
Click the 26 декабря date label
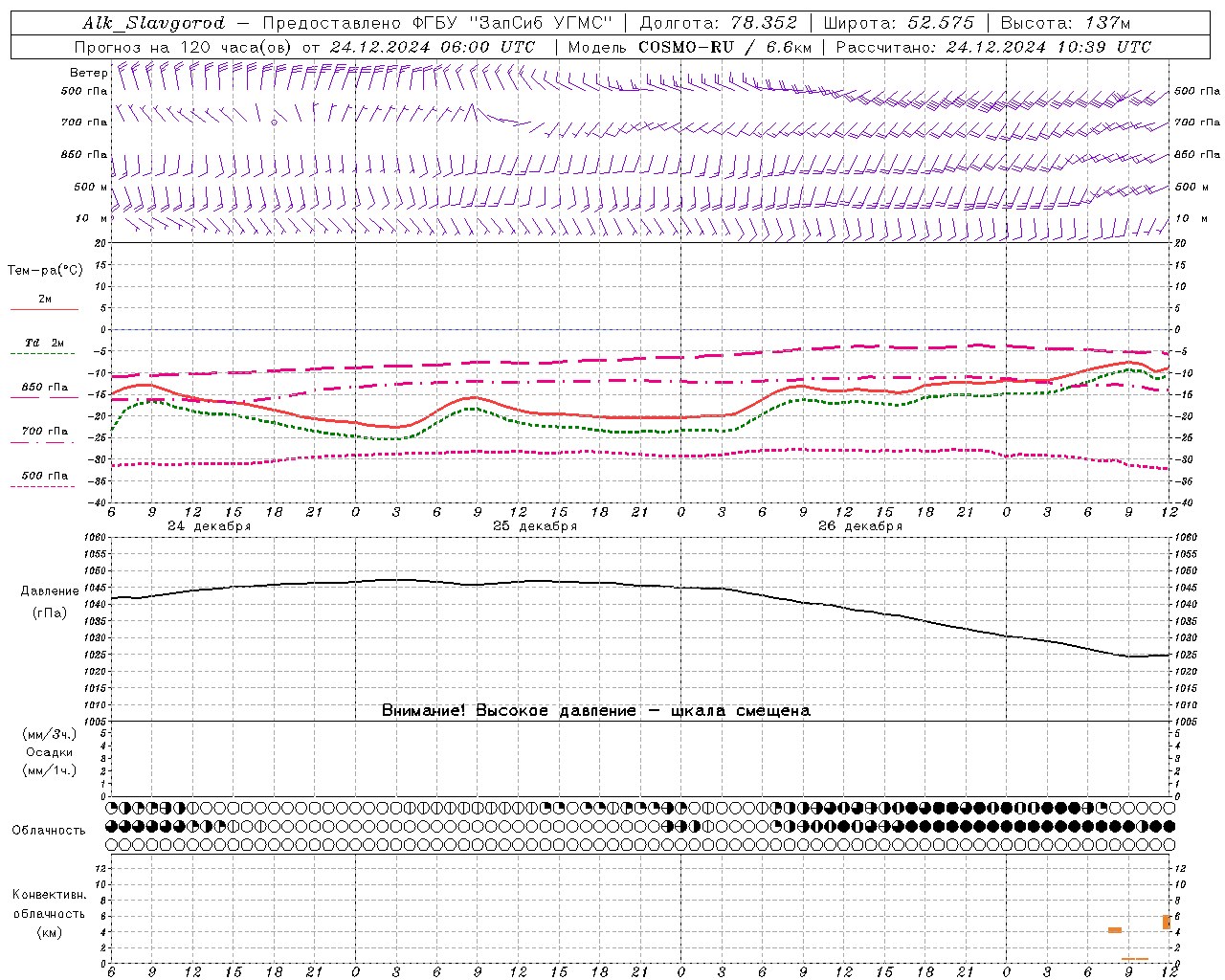[860, 526]
